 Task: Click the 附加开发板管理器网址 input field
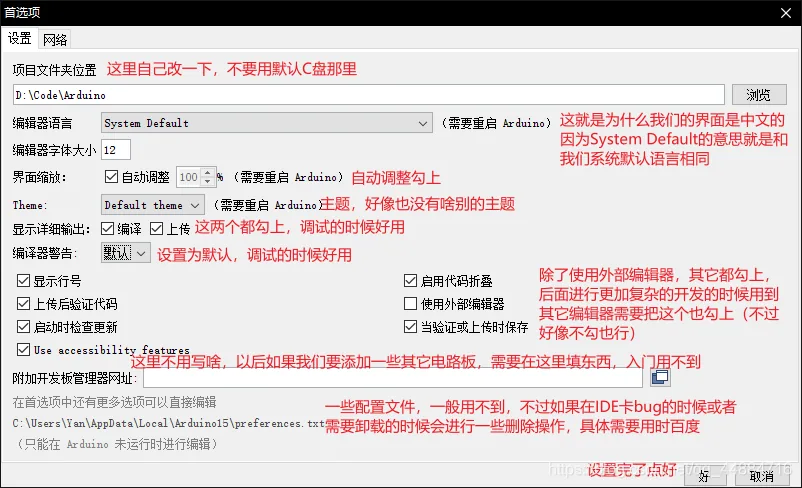point(393,378)
